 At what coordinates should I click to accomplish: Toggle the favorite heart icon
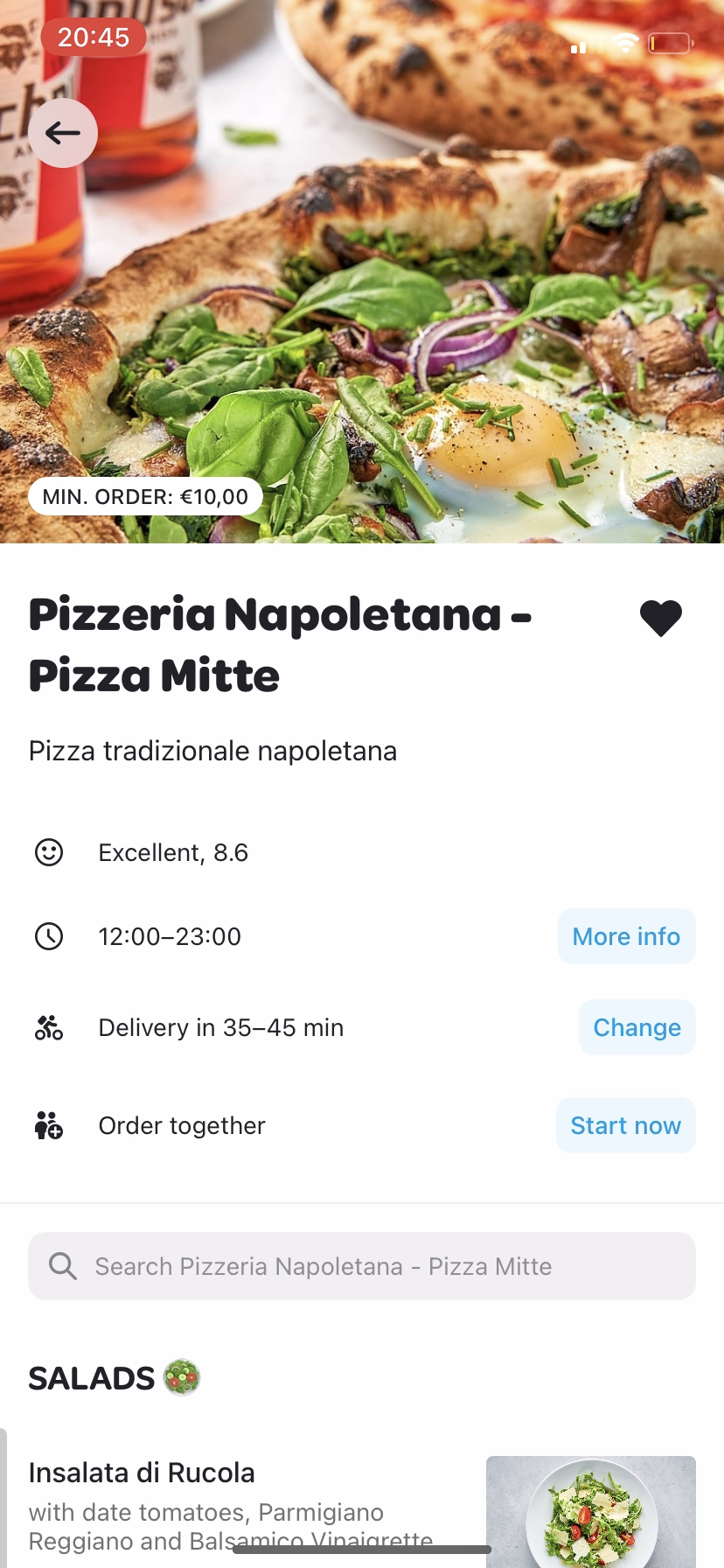(x=661, y=619)
